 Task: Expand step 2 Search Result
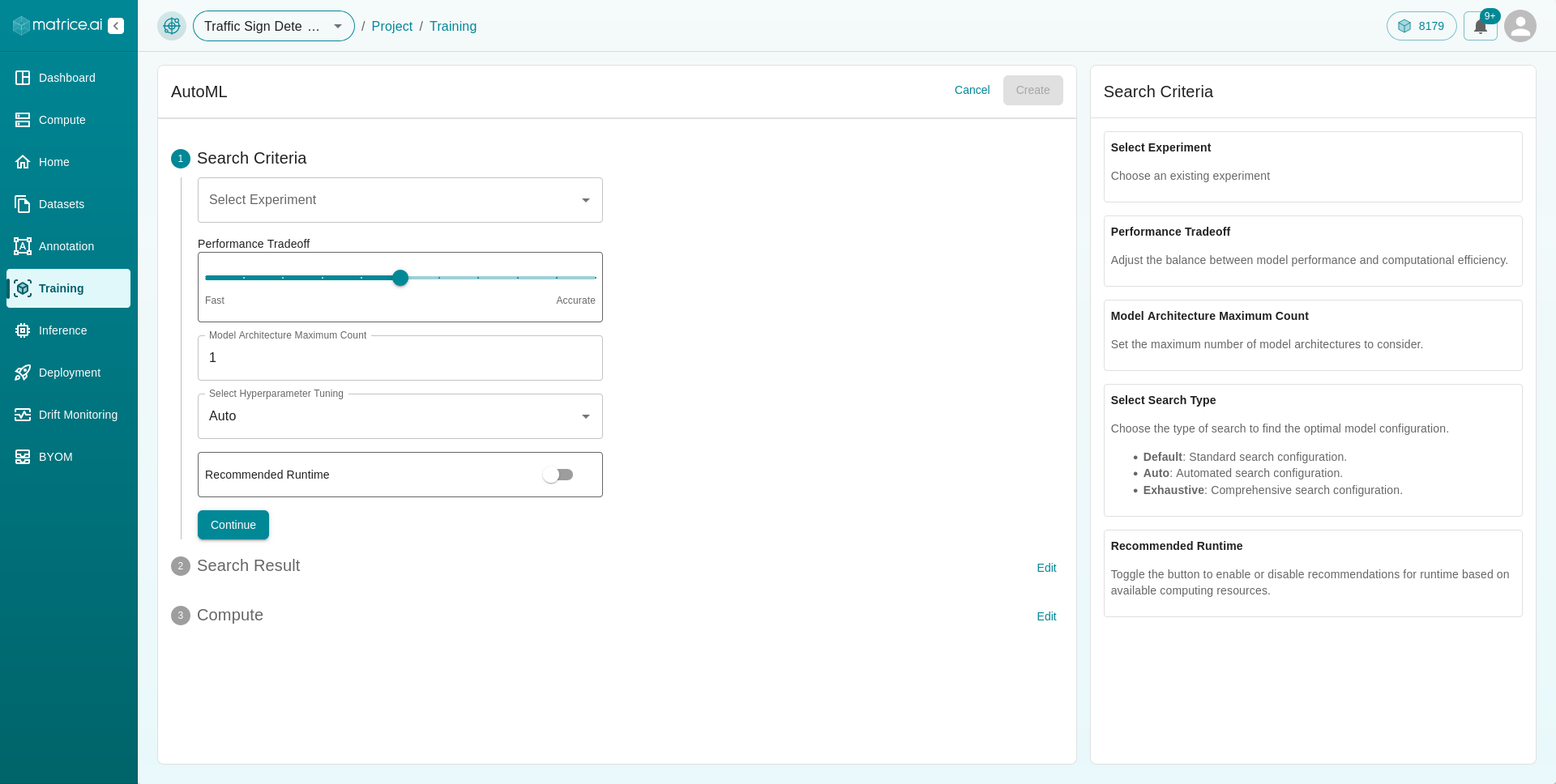pyautogui.click(x=248, y=566)
